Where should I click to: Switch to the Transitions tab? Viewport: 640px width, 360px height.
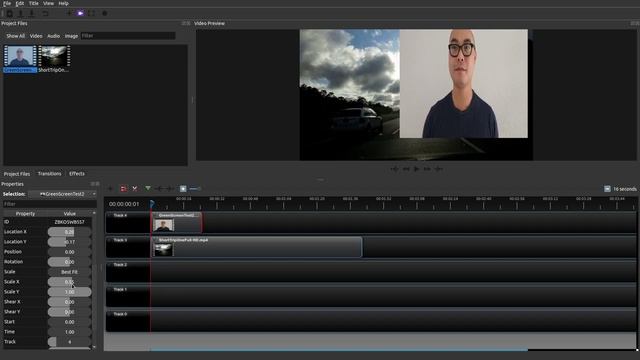49,174
